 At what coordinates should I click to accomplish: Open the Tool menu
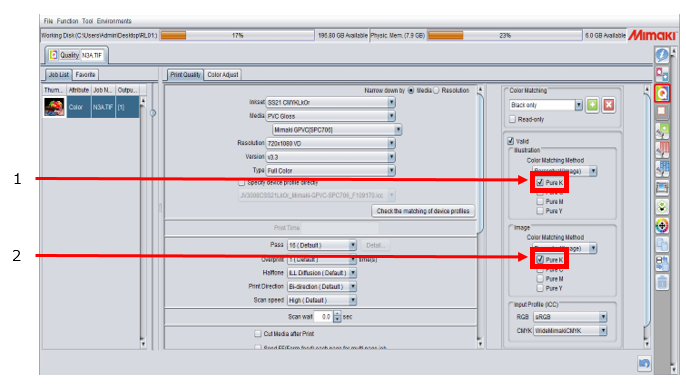(x=88, y=21)
